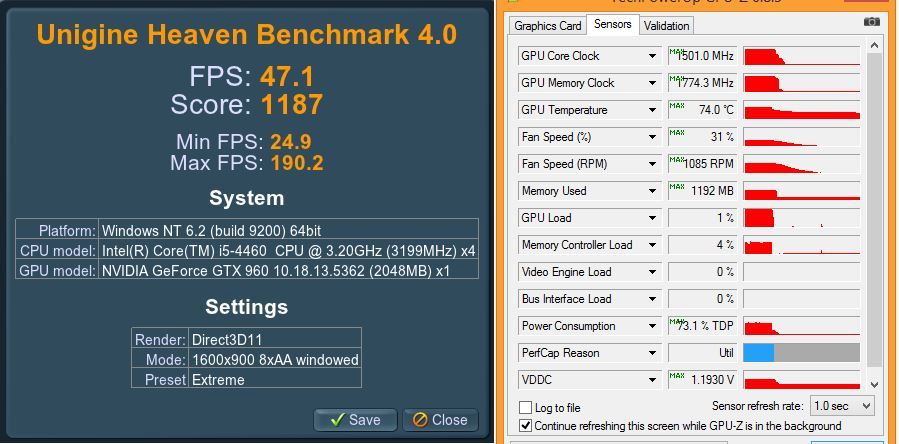The image size is (899, 444).
Task: Uncheck Continue refreshing in background
Action: pos(525,426)
